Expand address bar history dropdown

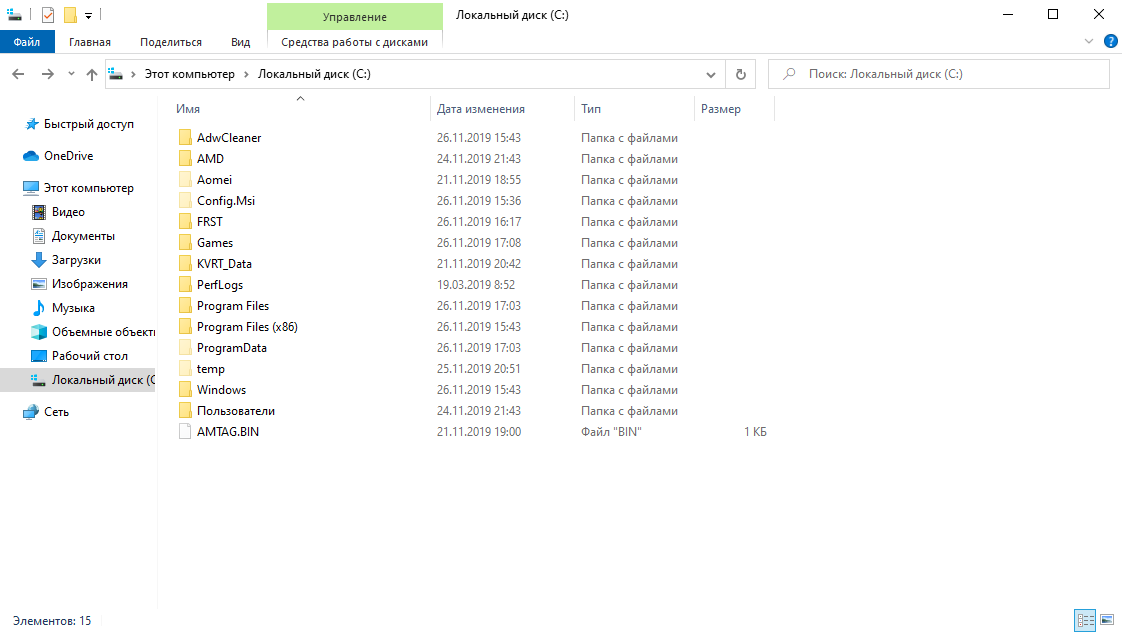click(x=710, y=74)
